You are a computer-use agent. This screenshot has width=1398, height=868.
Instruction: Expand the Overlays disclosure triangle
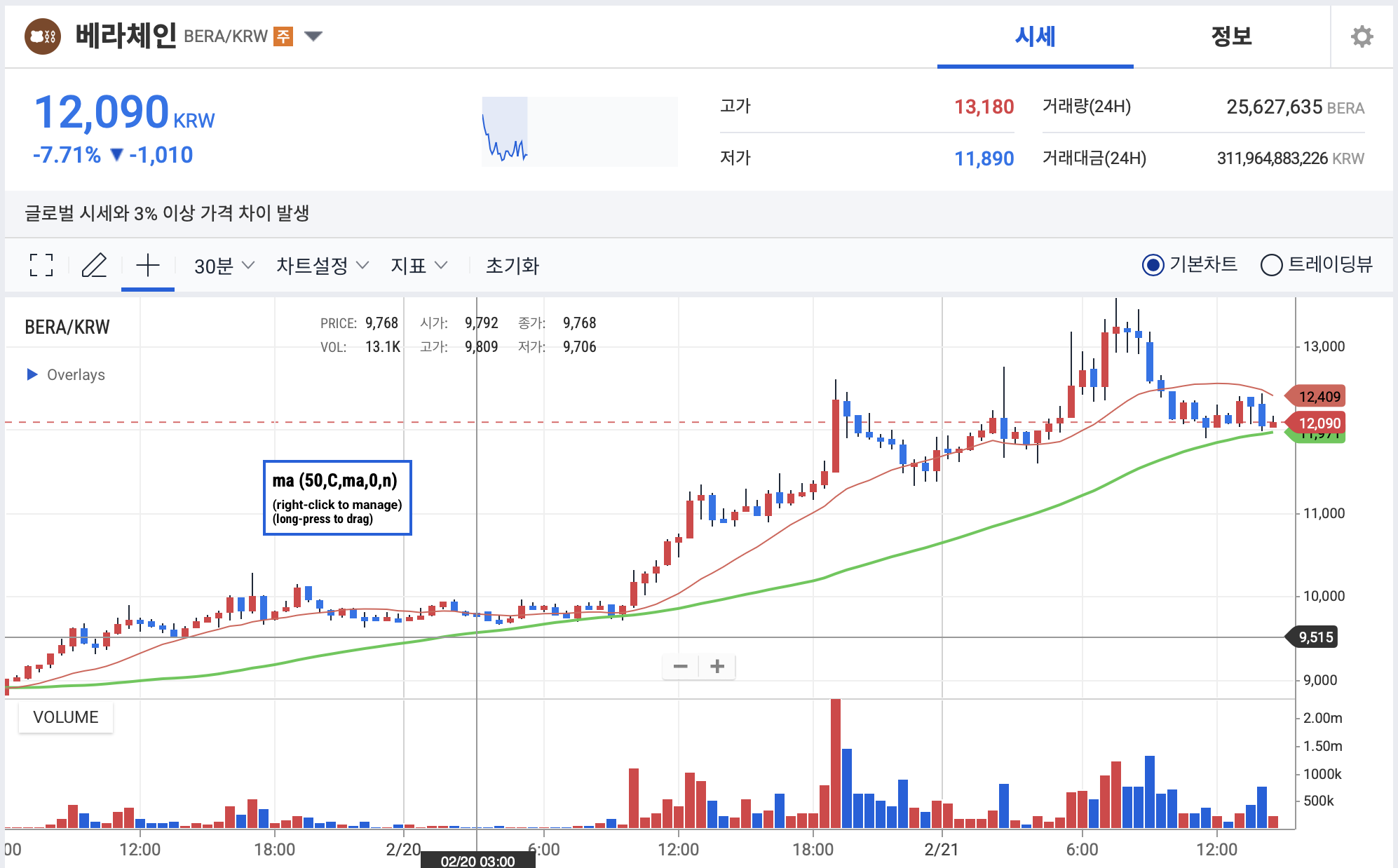point(31,374)
